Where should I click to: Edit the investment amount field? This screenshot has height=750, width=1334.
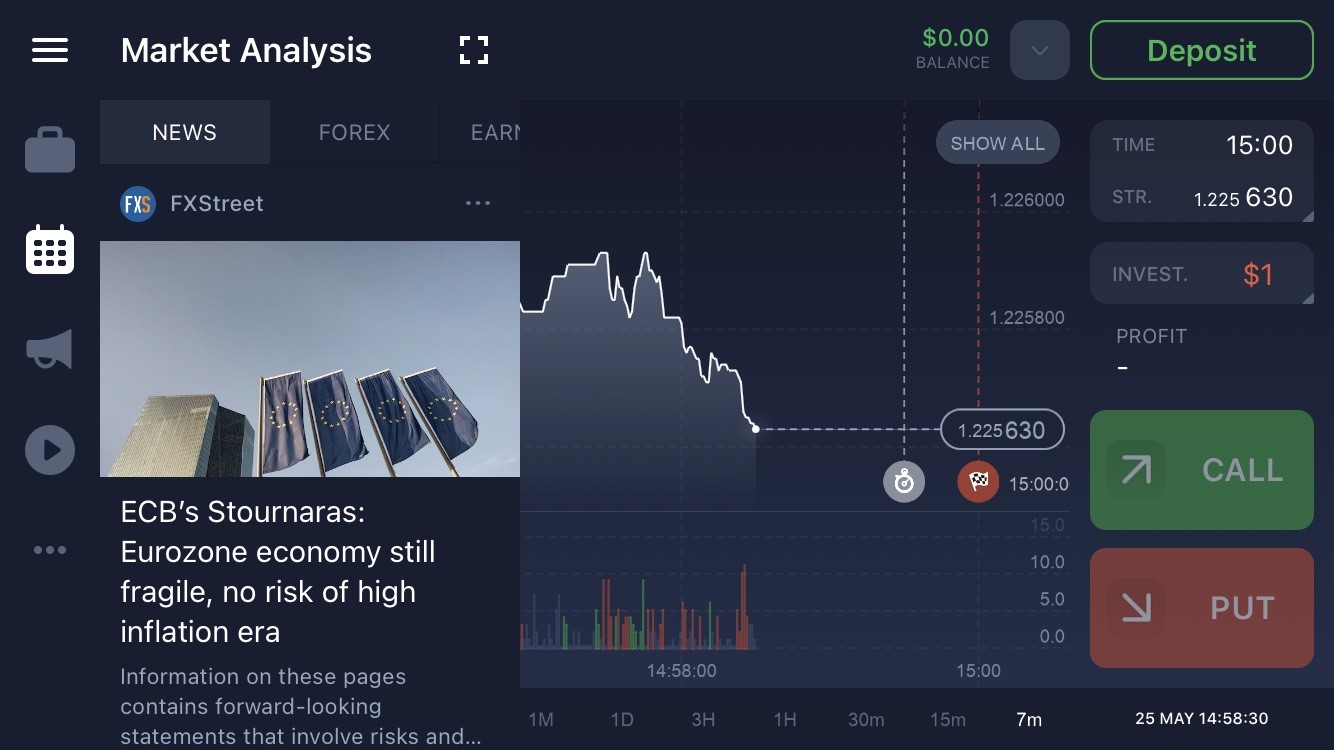[x=1201, y=273]
